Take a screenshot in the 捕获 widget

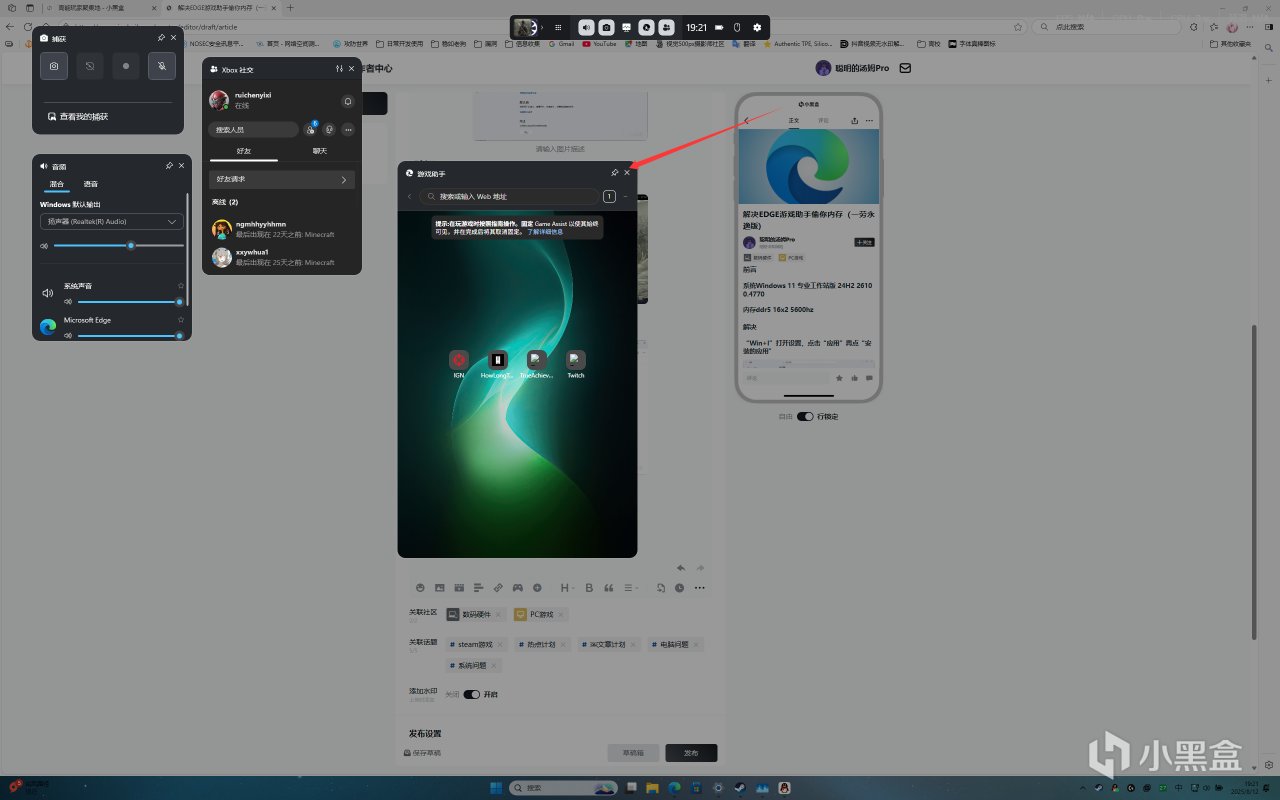[x=54, y=66]
